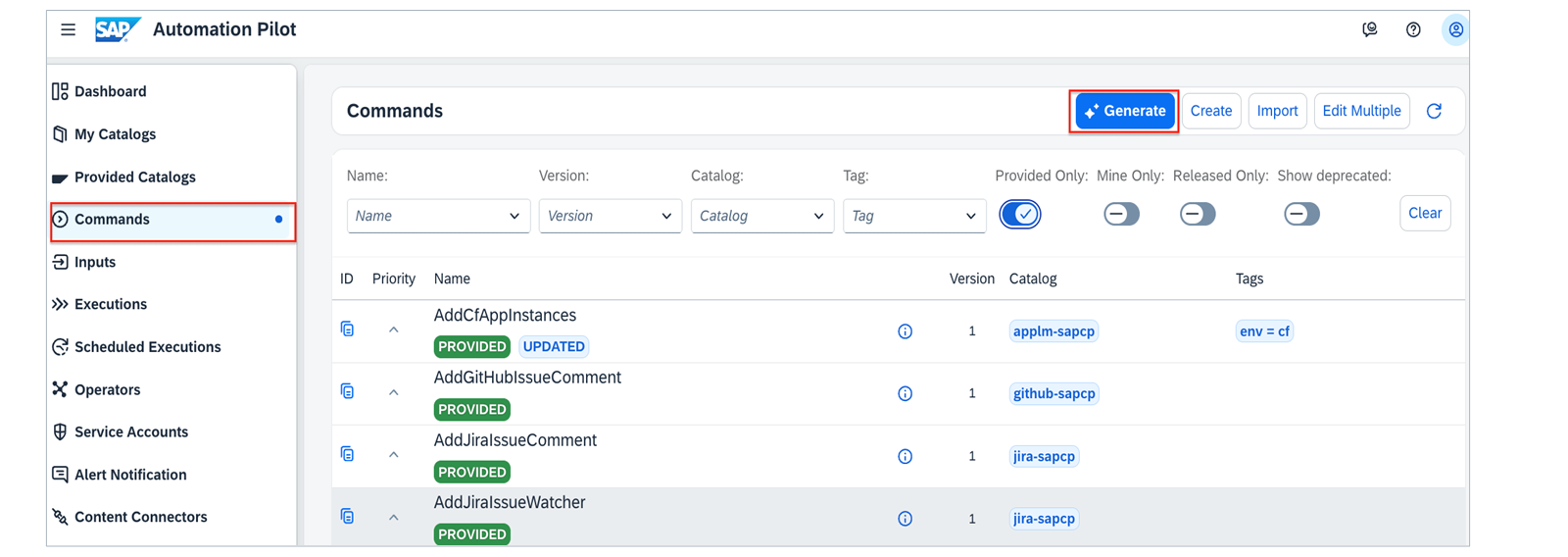1568x557 pixels.
Task: Click the SAP logo
Action: [x=118, y=29]
